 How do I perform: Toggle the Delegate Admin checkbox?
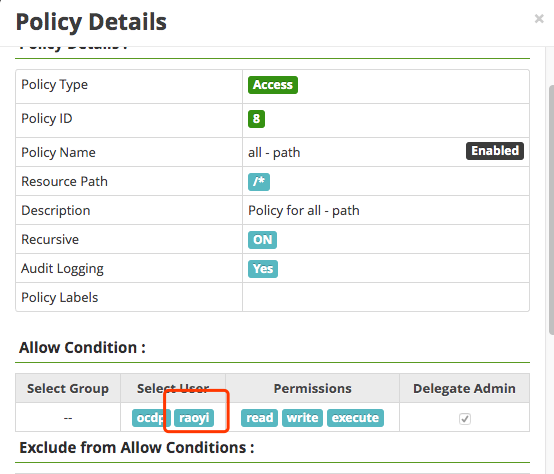[x=465, y=419]
